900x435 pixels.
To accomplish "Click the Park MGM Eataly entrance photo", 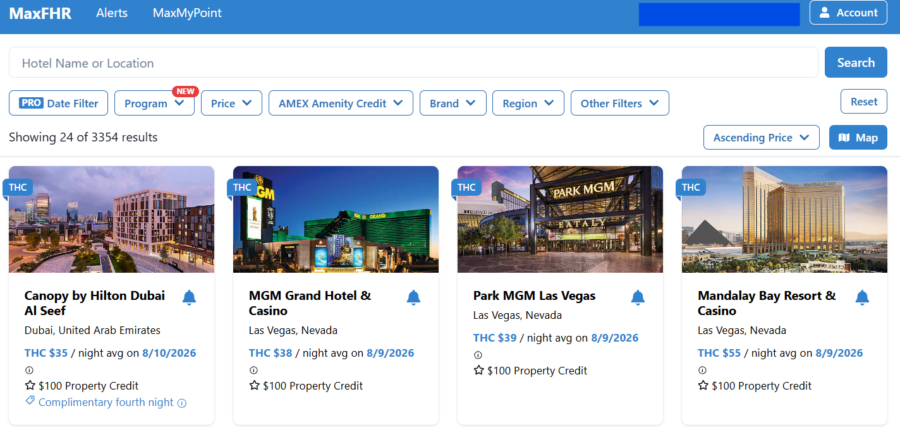I will tap(560, 219).
